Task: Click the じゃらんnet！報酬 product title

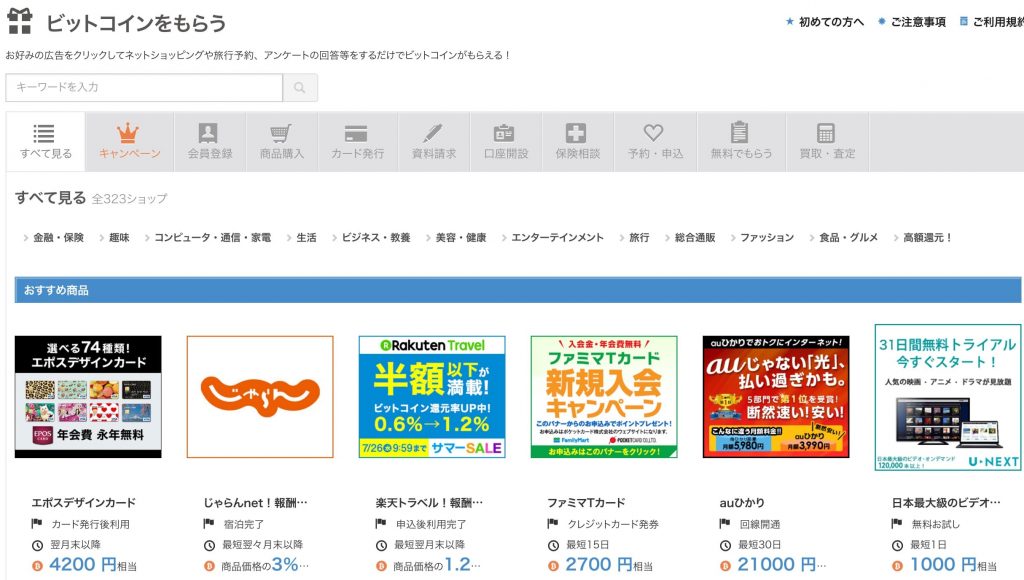Action: 255,503
